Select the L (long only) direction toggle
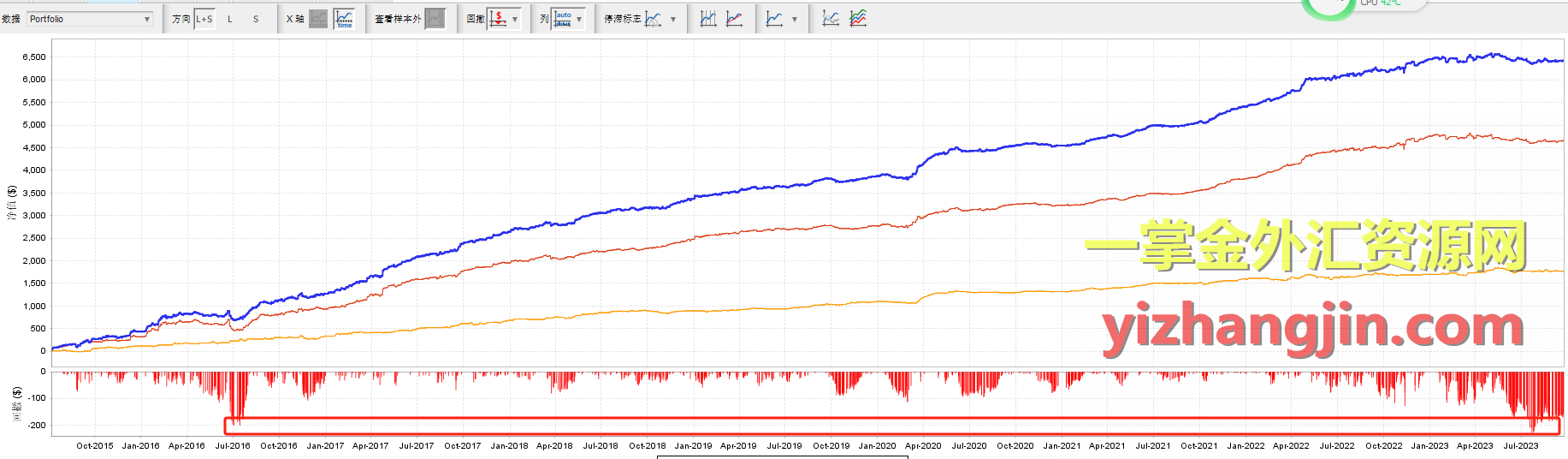The width and height of the screenshot is (1568, 459). coord(230,19)
